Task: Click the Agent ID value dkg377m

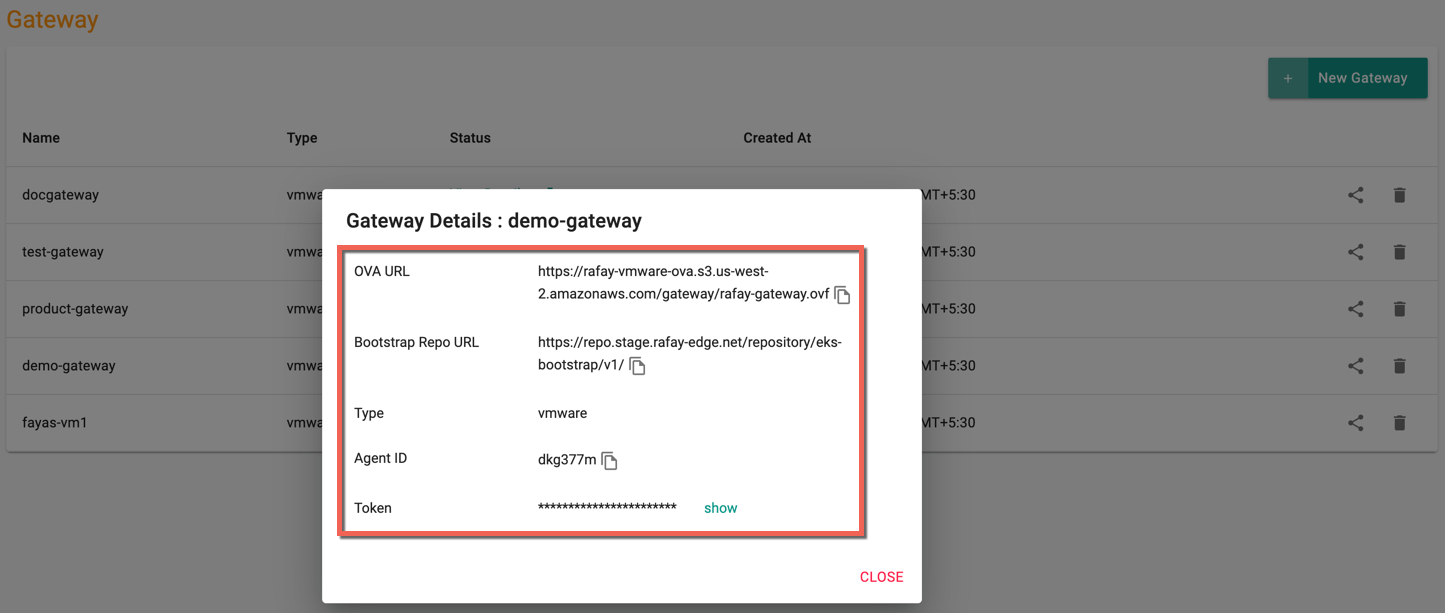Action: [x=567, y=460]
